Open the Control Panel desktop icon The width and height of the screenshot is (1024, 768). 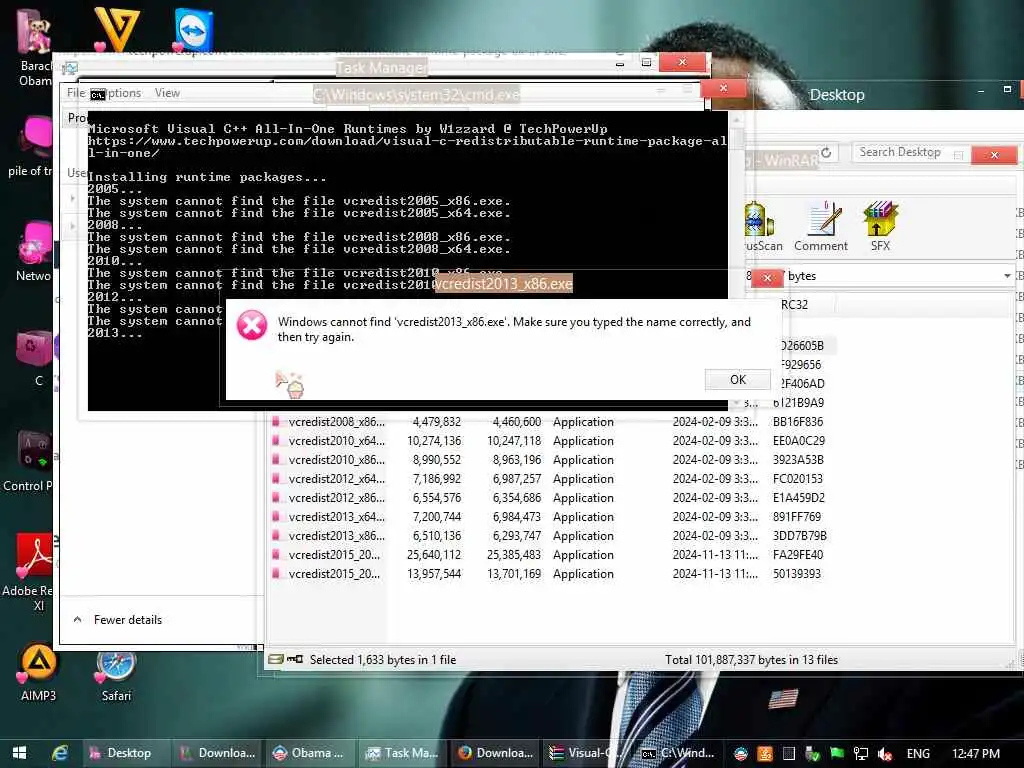29,462
